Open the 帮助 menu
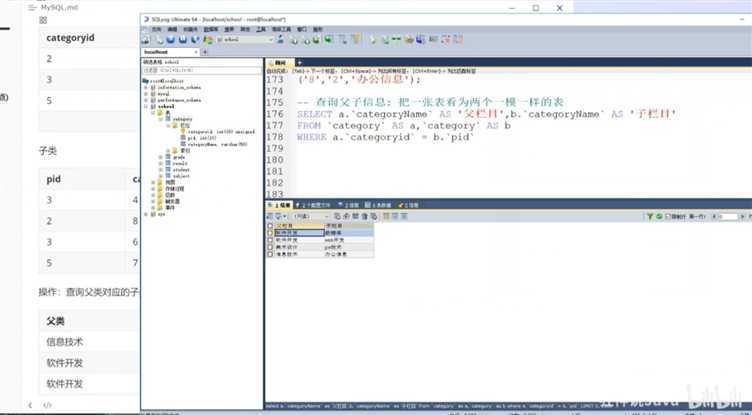 [317, 29]
